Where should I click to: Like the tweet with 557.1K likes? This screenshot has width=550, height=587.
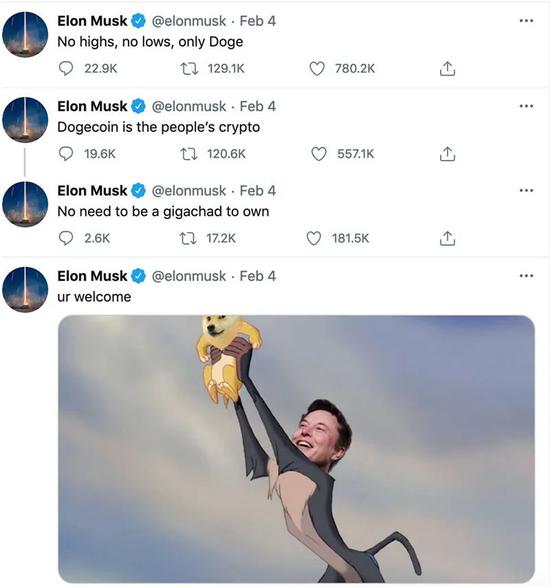coord(319,153)
